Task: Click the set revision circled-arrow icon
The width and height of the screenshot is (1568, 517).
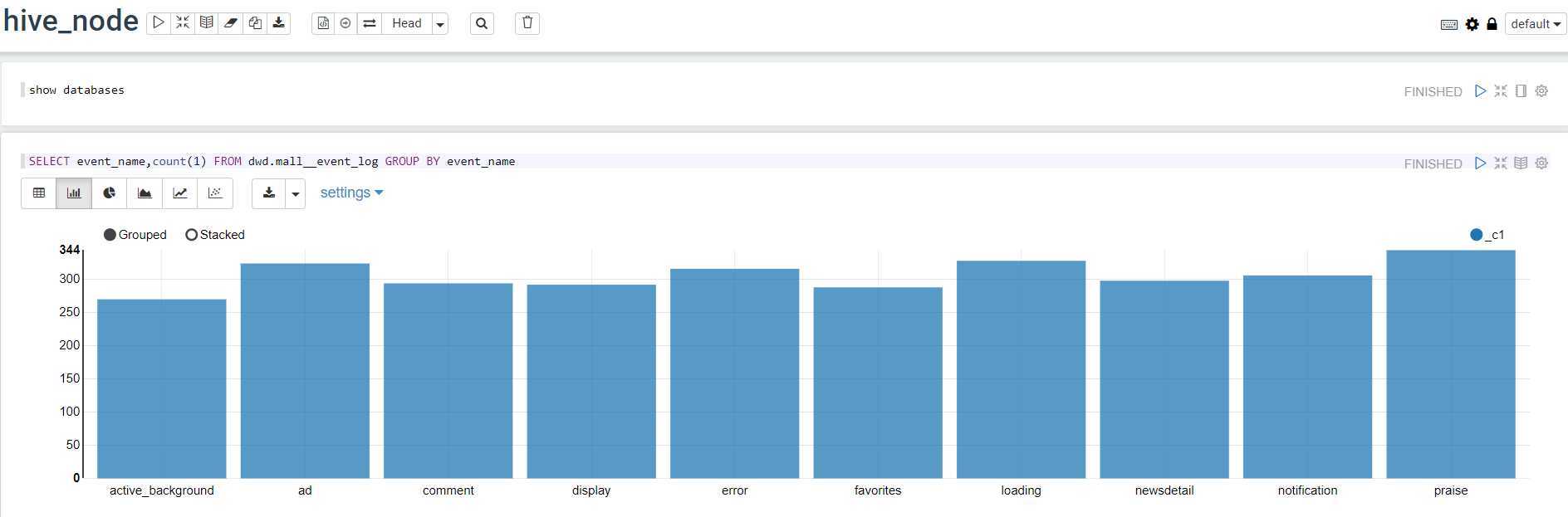Action: click(x=345, y=23)
